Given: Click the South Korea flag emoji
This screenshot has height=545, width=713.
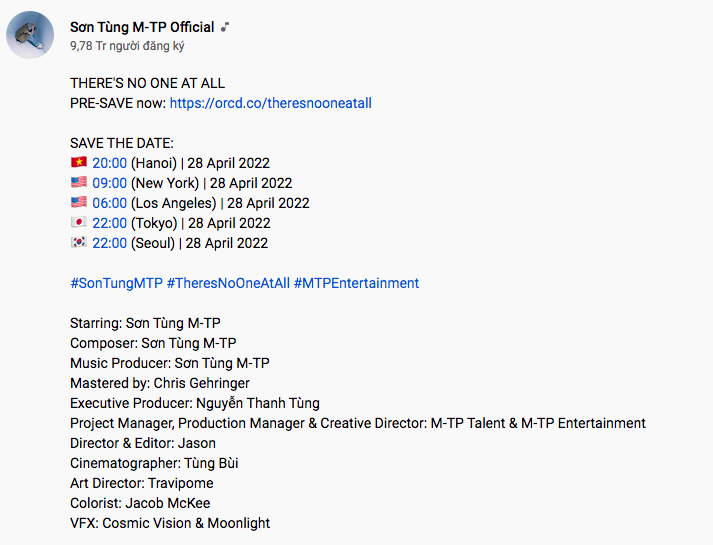Looking at the screenshot, I should (79, 243).
